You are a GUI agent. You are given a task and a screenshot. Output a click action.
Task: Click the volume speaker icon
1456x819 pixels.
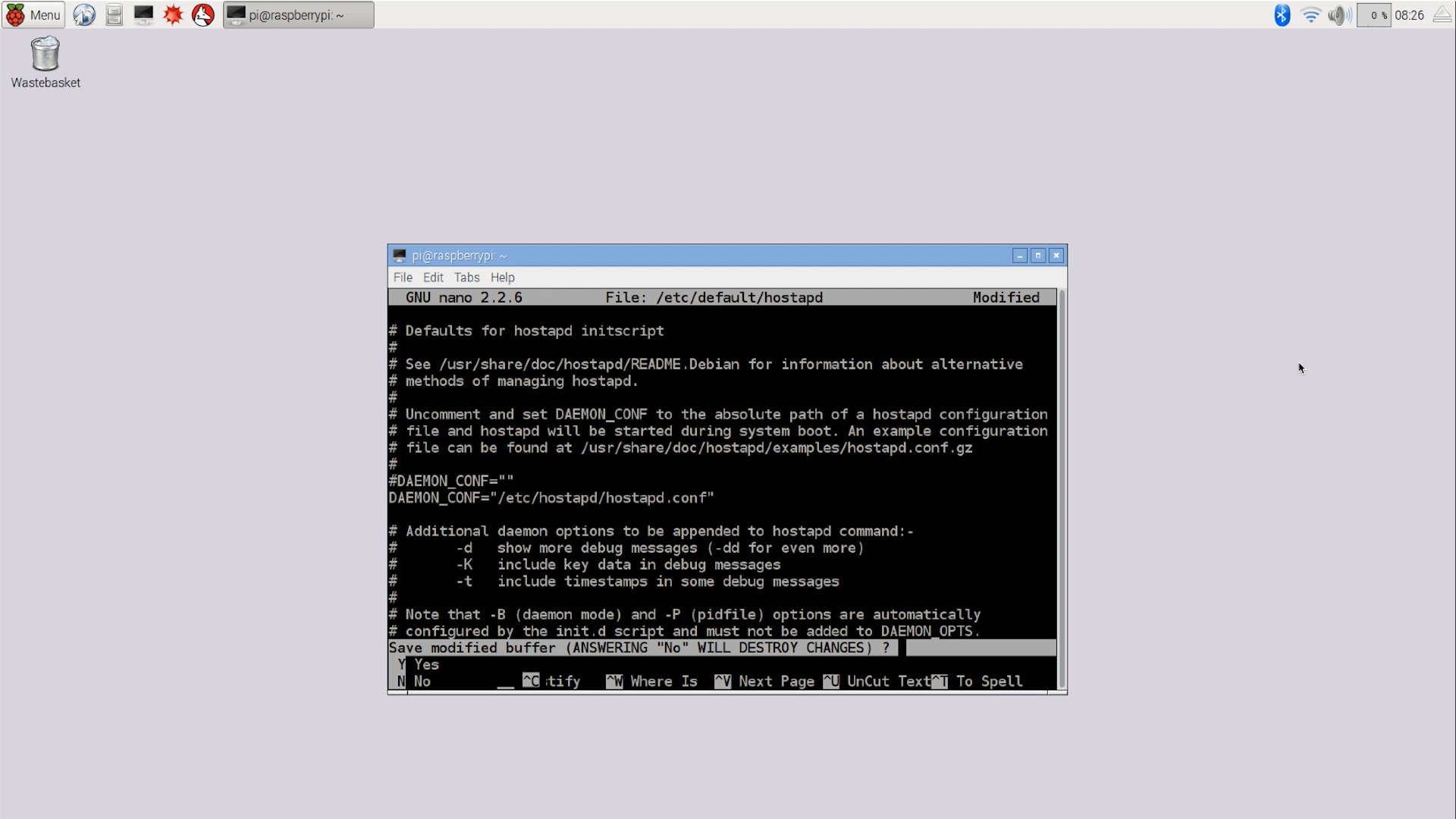(x=1338, y=14)
